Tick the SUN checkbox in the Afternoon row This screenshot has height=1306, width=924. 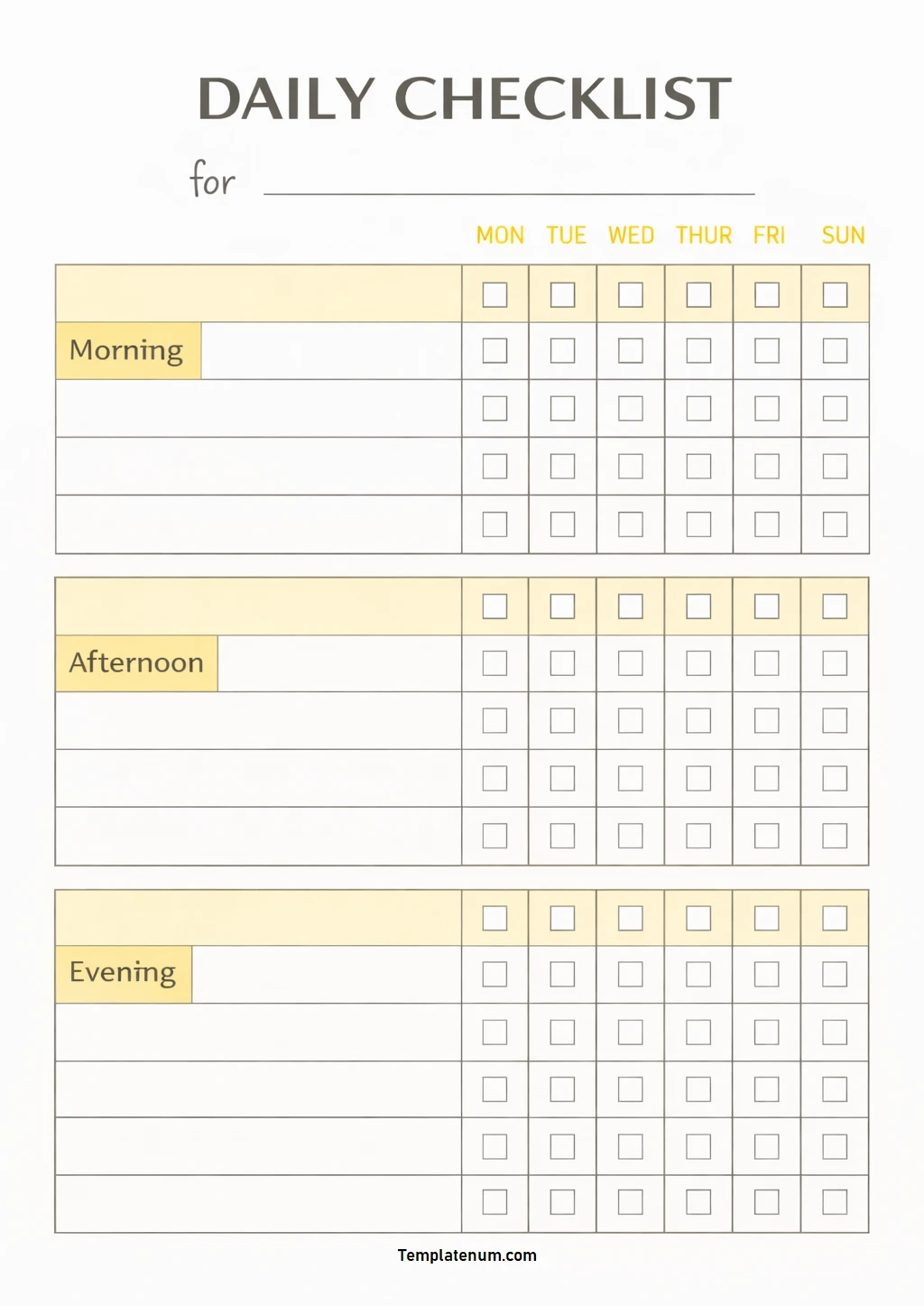coord(835,663)
